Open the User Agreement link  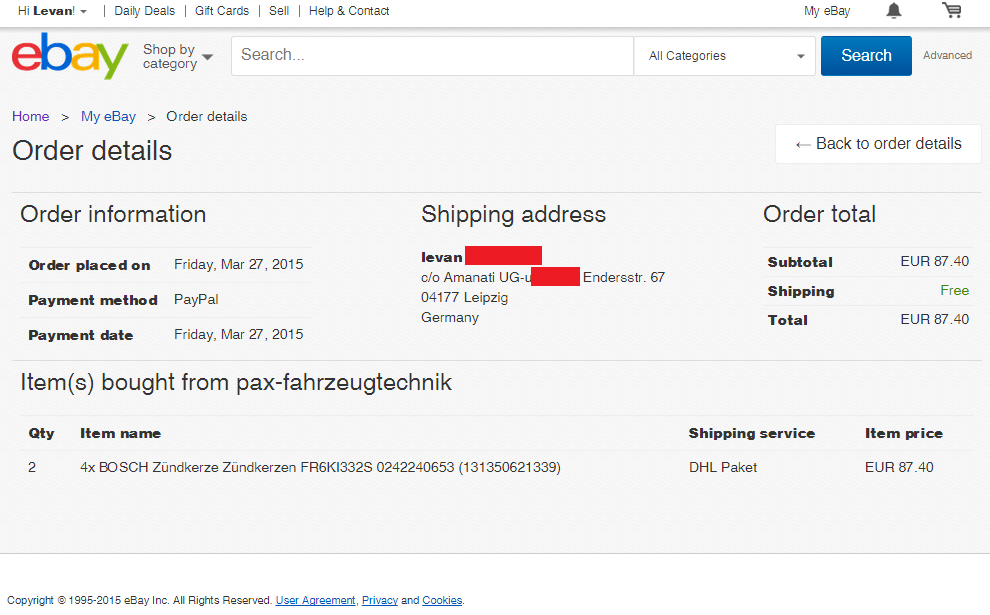coord(315,600)
